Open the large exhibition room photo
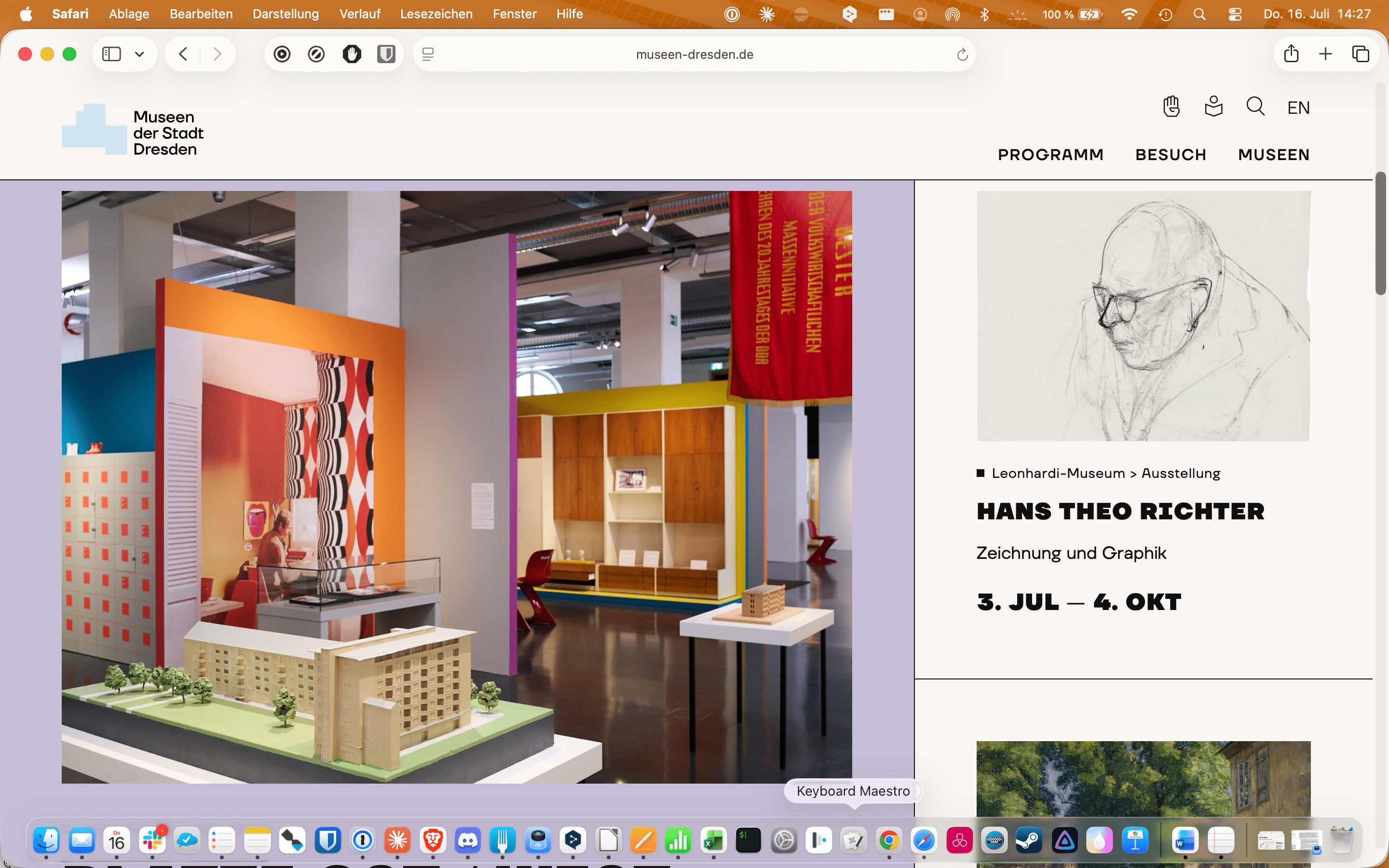The width and height of the screenshot is (1389, 868). click(457, 487)
